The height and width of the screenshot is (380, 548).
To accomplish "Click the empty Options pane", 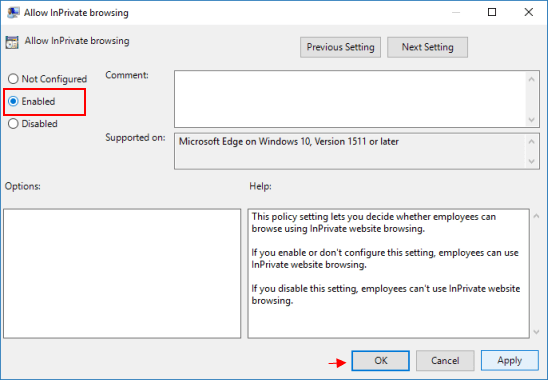I will click(x=122, y=273).
